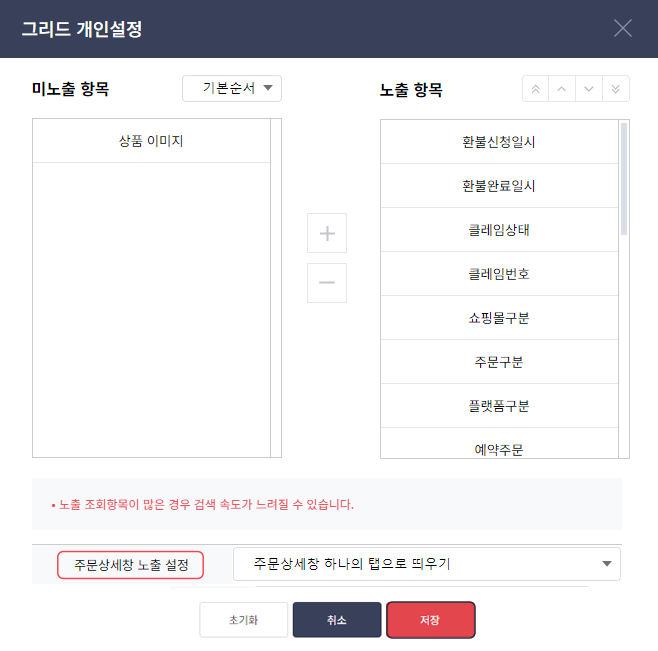Screen dimensions: 658x651
Task: Expand the 주문상세창 하나의 탭으로 띄우기 dropdown
Action: pos(427,564)
